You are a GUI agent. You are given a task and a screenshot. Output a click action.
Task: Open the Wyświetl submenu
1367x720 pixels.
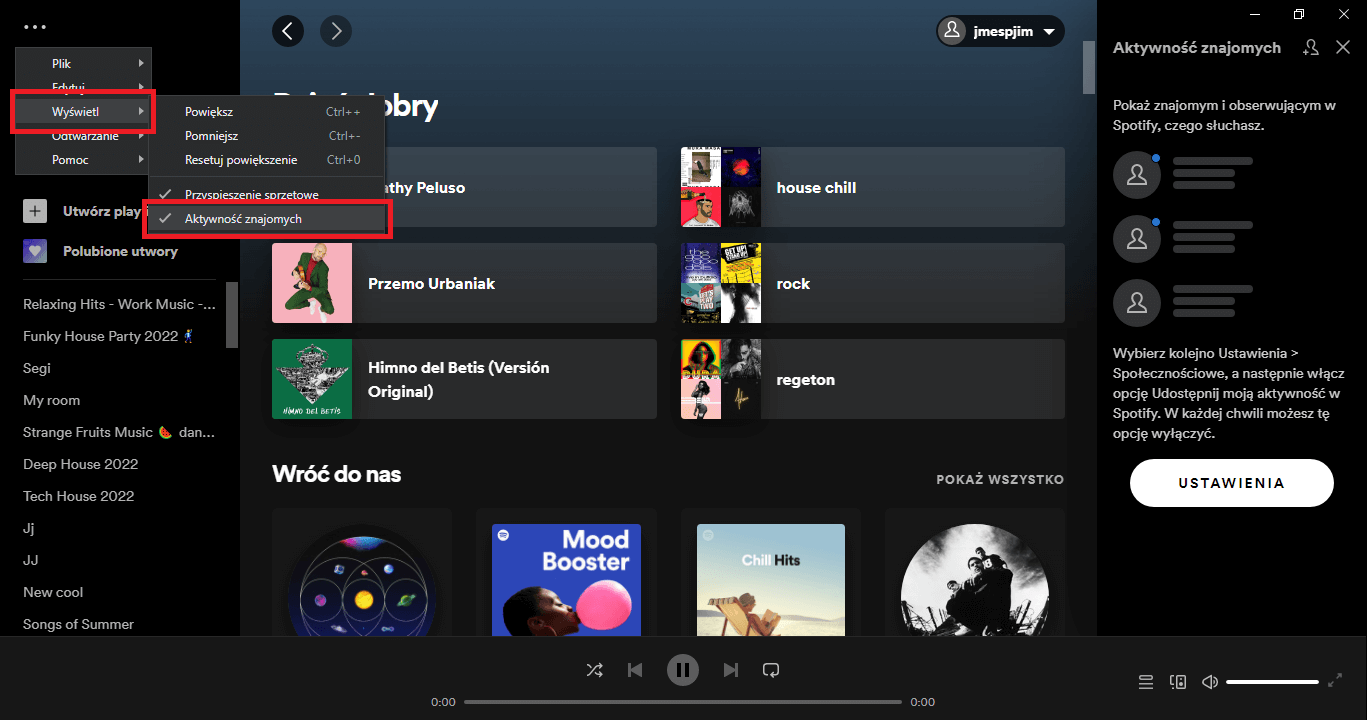84,111
